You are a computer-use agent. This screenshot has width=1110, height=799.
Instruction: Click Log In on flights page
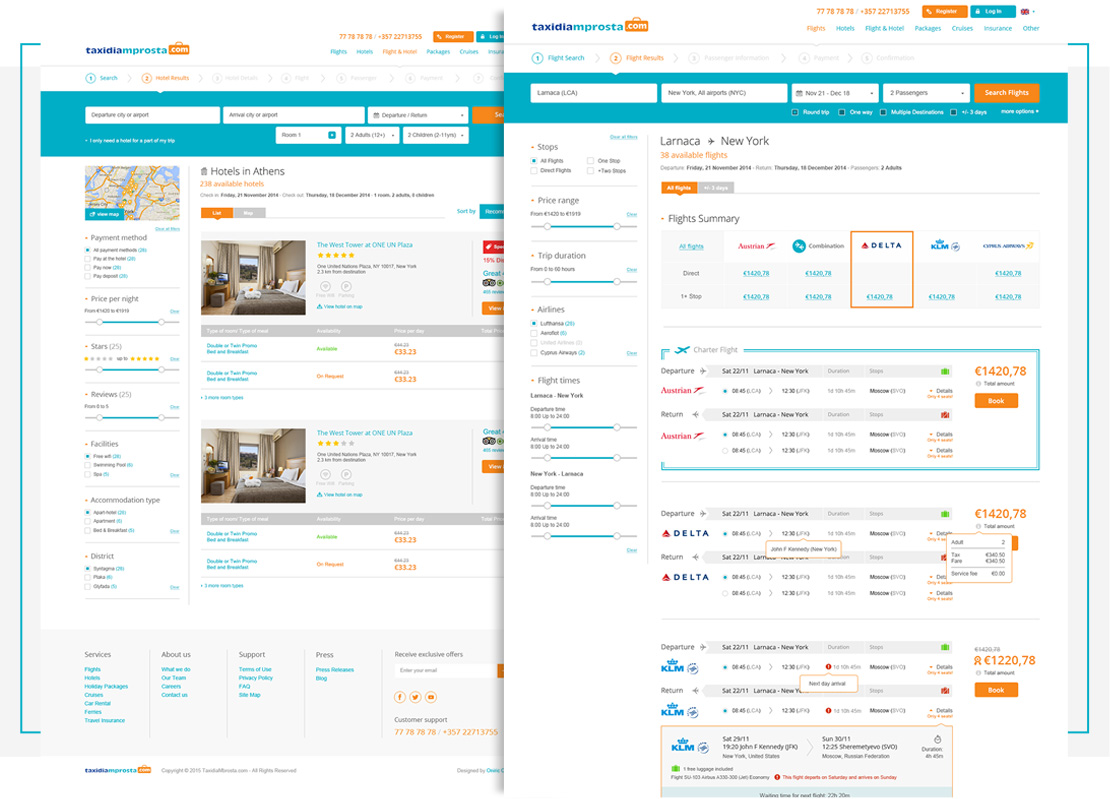(x=992, y=11)
